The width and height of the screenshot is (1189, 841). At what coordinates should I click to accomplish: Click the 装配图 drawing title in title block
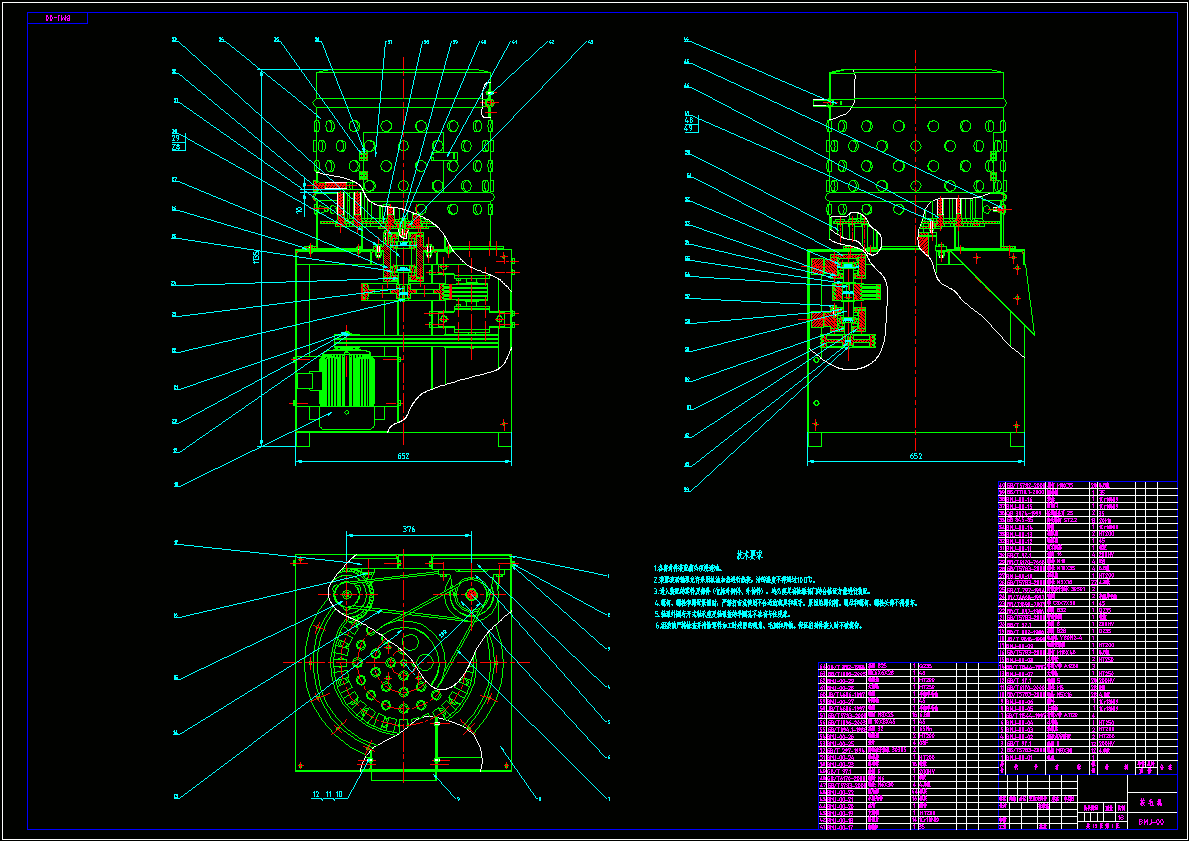coord(1151,802)
